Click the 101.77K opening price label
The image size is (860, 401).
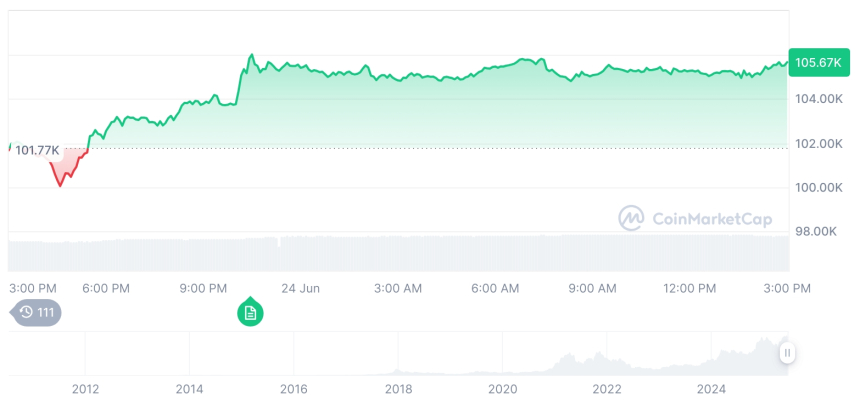37,150
